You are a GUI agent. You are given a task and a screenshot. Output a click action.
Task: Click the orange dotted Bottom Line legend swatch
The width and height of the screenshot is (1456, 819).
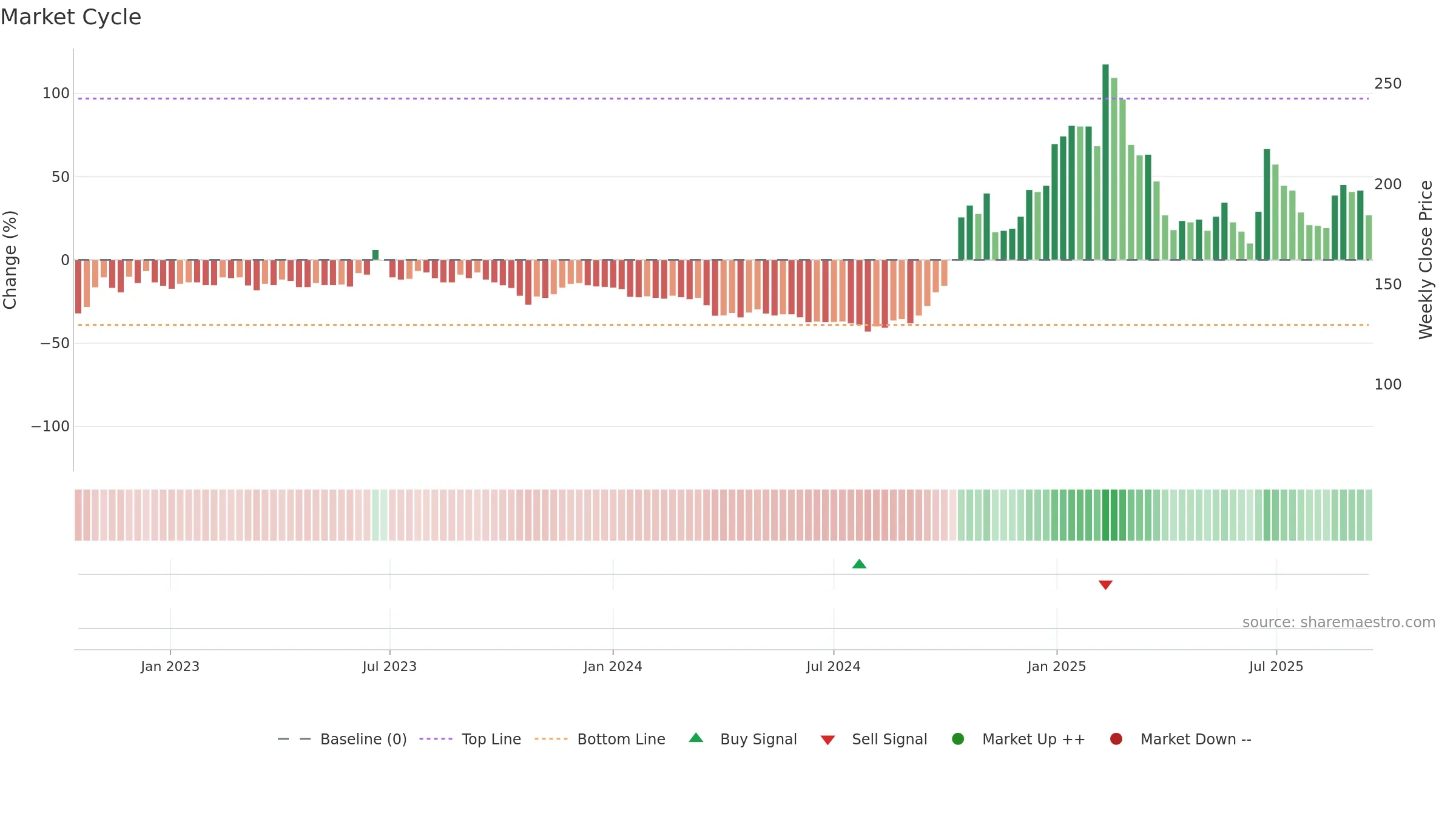click(x=551, y=739)
